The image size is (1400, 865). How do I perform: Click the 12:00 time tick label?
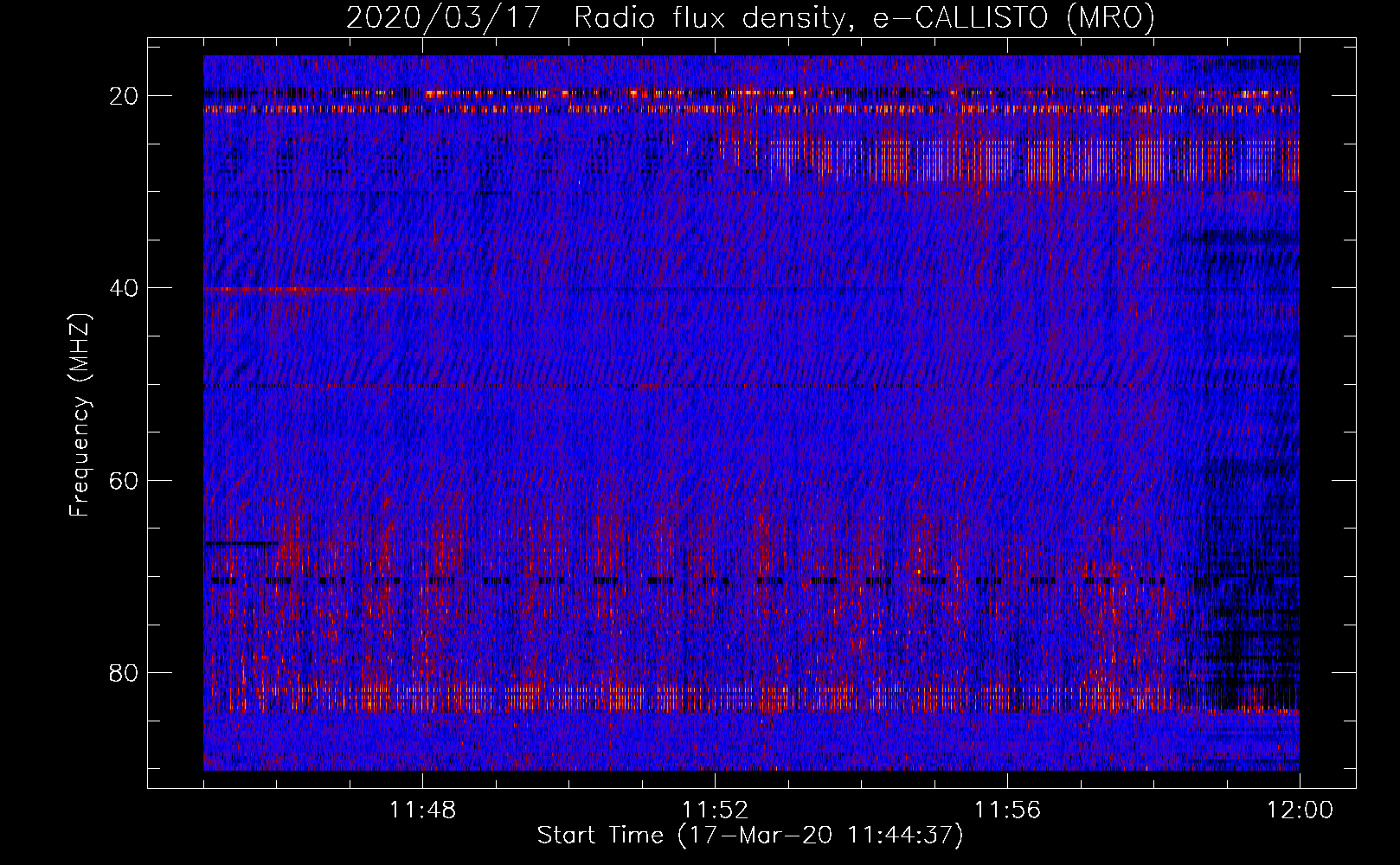[x=1300, y=811]
